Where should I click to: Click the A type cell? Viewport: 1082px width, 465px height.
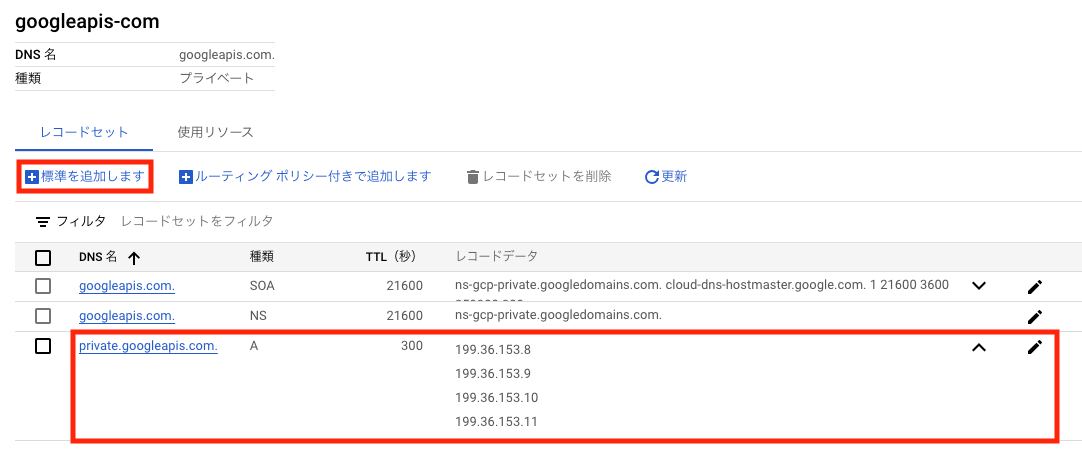point(254,346)
